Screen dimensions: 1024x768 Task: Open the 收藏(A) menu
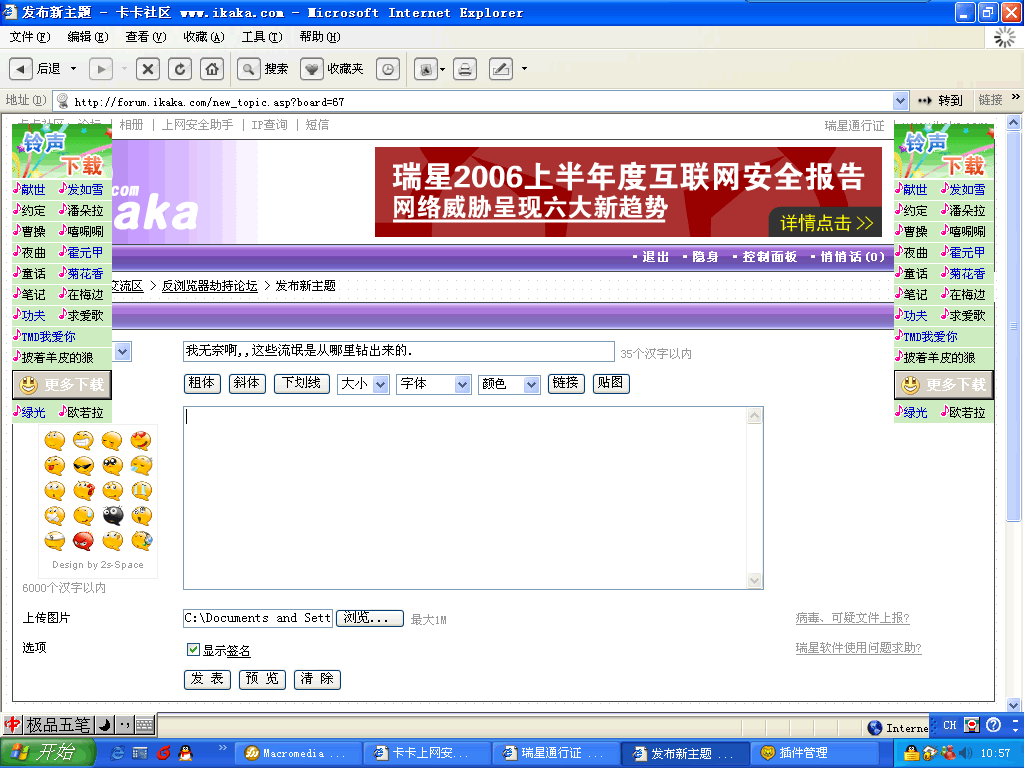tap(204, 37)
